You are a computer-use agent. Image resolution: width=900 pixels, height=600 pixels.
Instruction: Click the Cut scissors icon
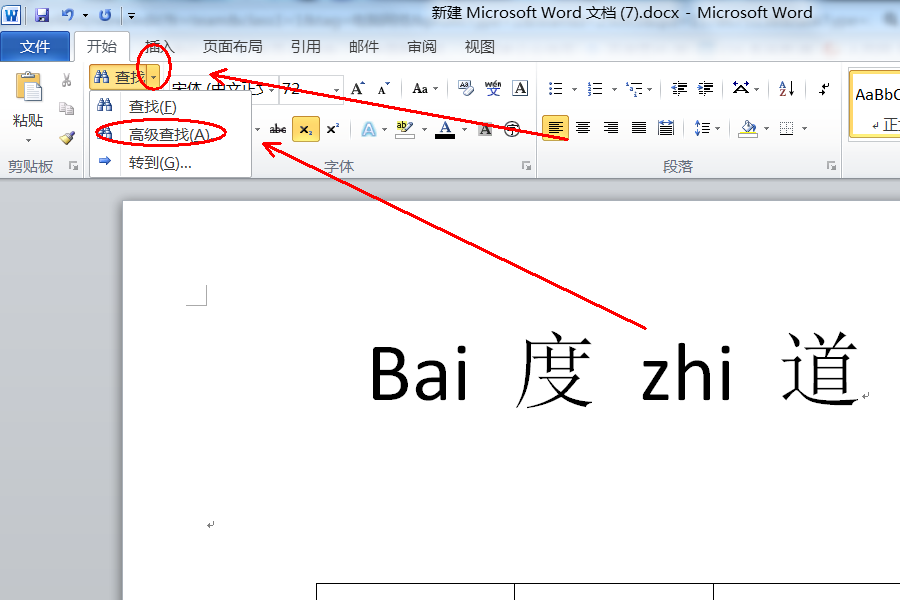[x=67, y=80]
